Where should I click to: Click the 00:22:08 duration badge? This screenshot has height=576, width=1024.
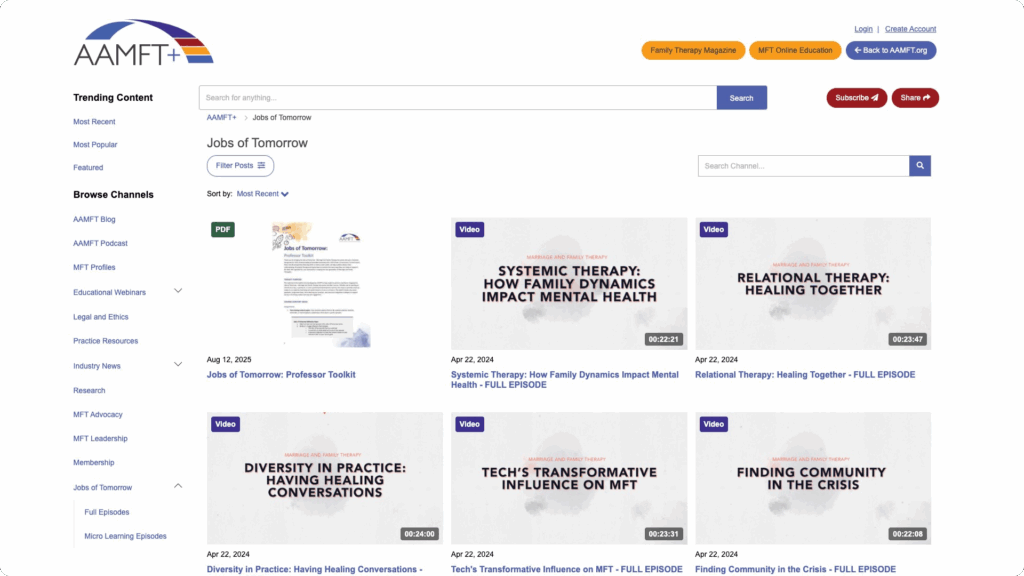coord(908,534)
